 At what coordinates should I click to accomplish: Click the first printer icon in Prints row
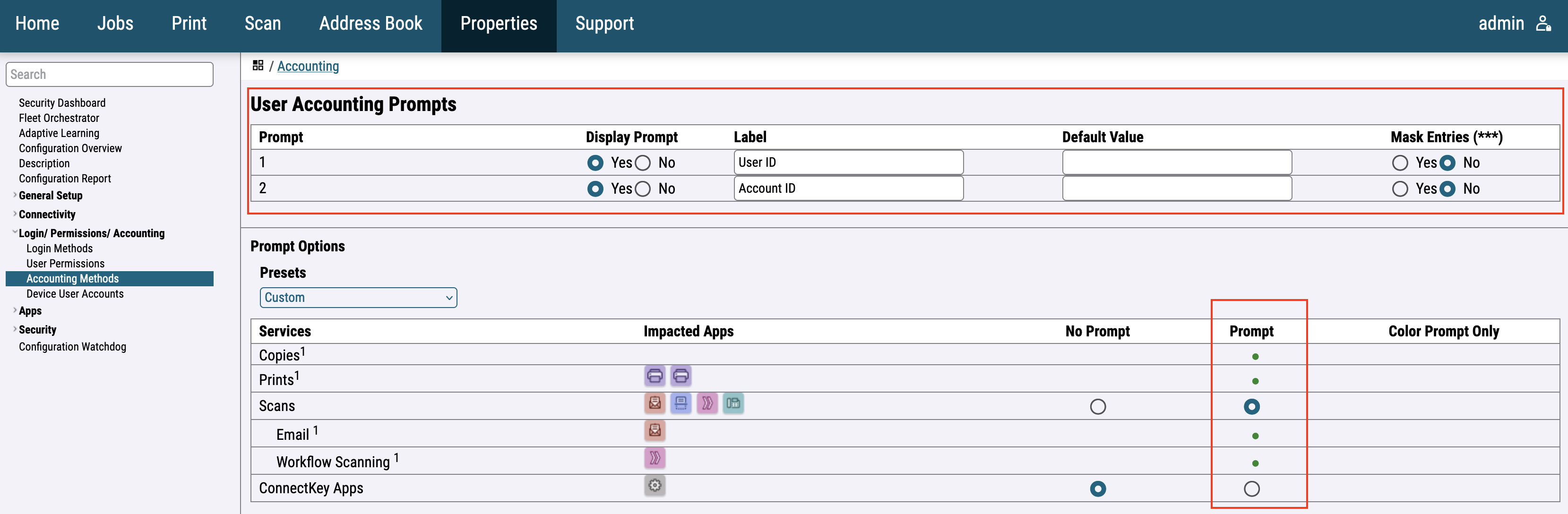[x=655, y=376]
